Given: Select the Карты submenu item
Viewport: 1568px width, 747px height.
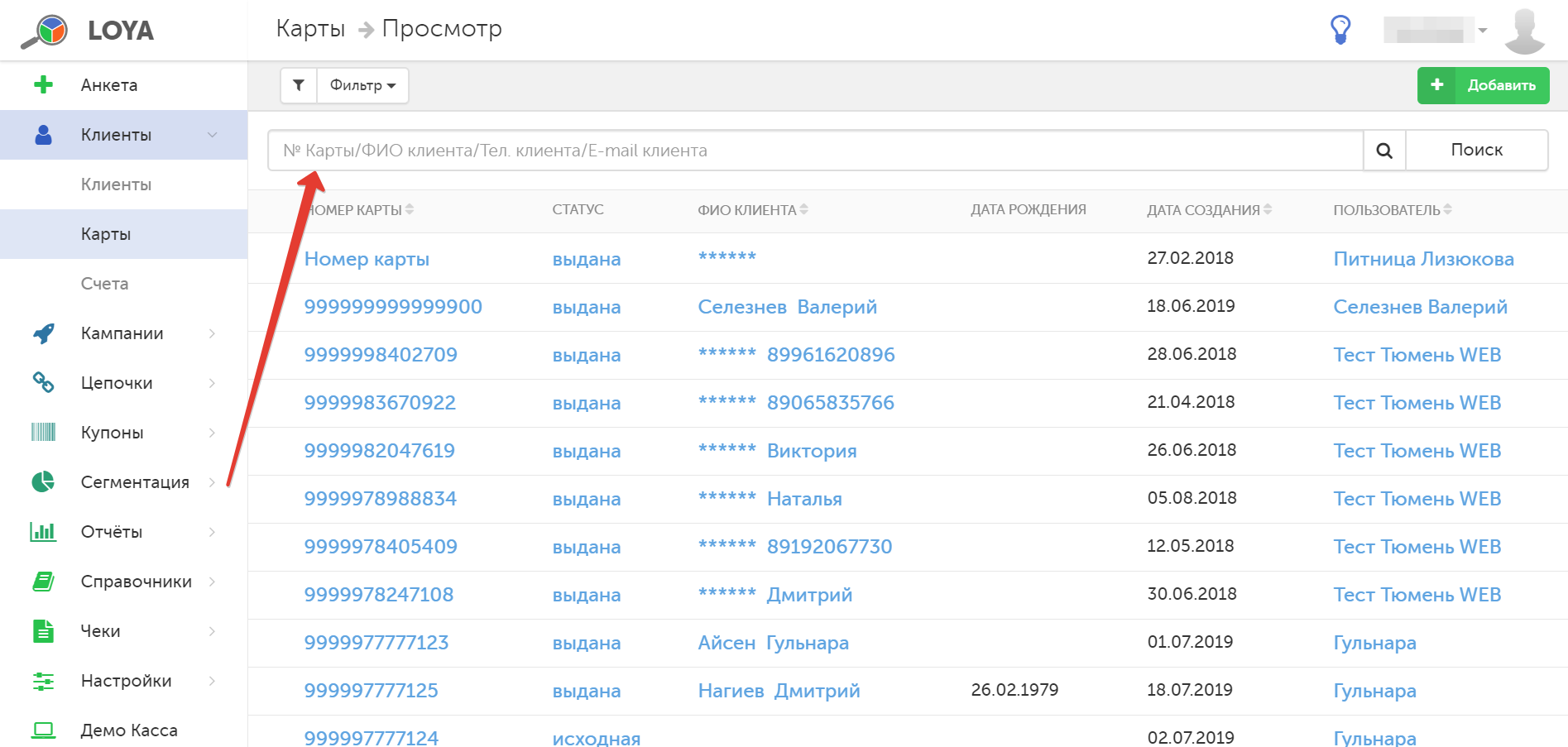Looking at the screenshot, I should [106, 234].
